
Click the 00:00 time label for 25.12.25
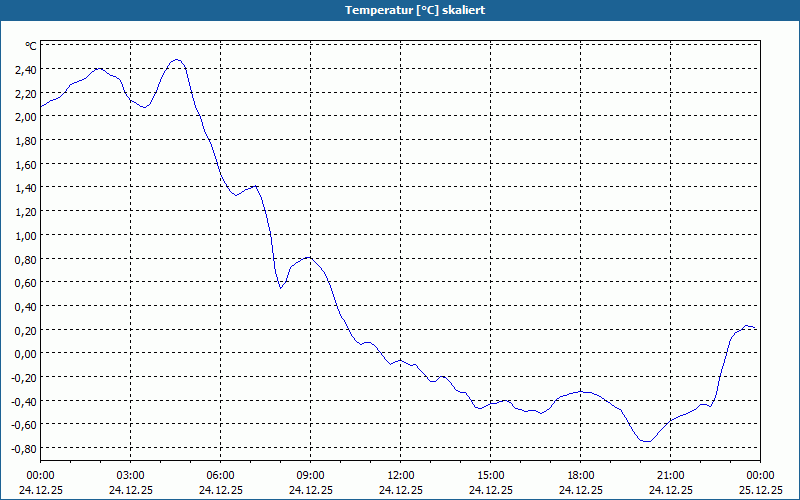tap(760, 476)
